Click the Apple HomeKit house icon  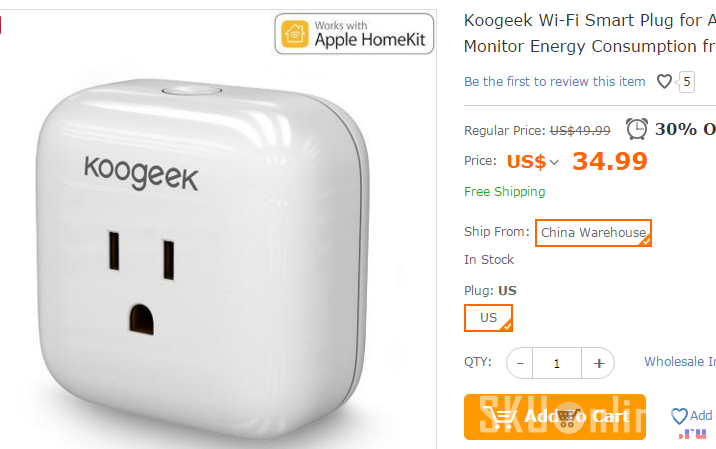coord(295,34)
